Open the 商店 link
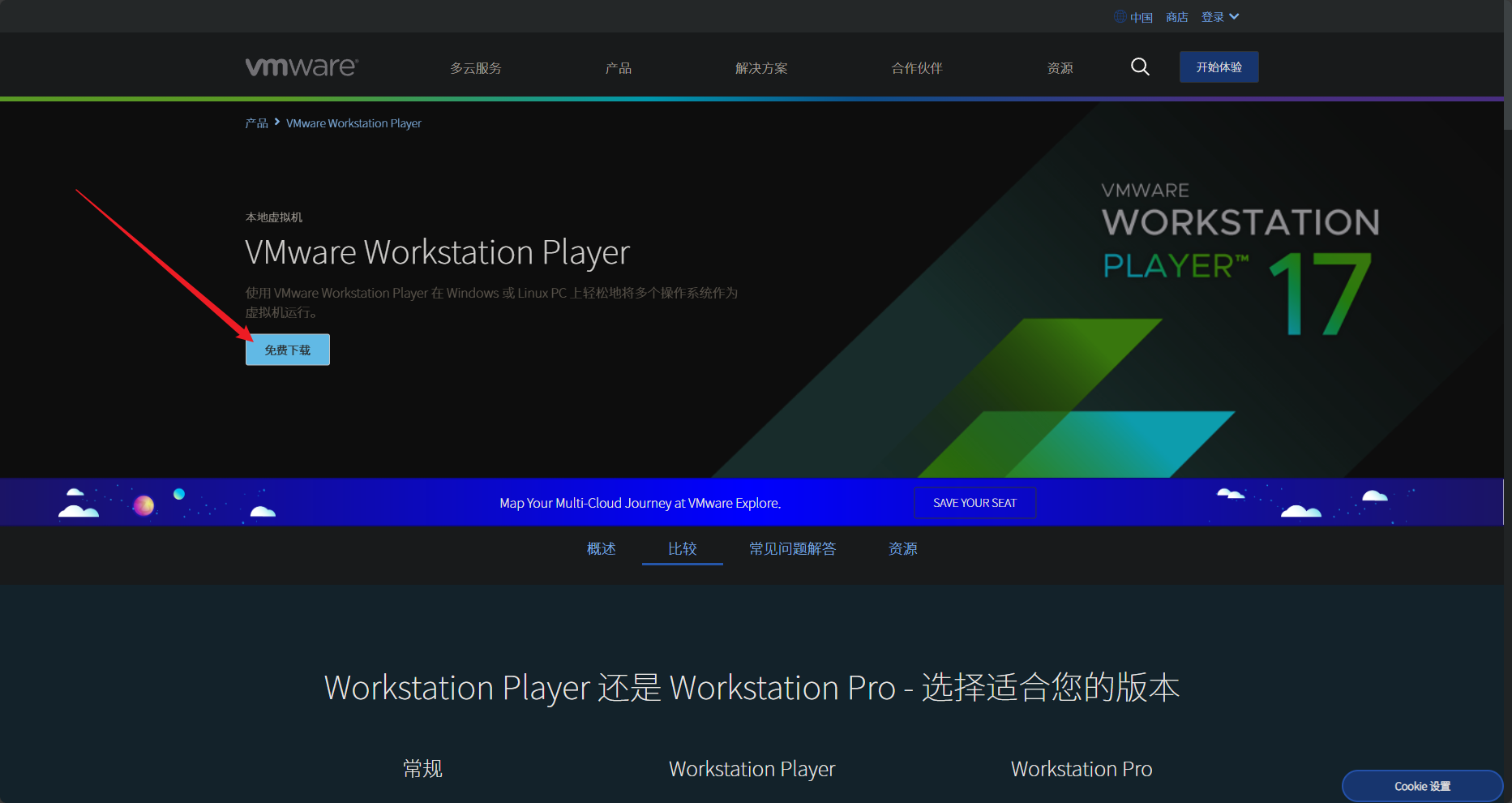 coord(1176,17)
